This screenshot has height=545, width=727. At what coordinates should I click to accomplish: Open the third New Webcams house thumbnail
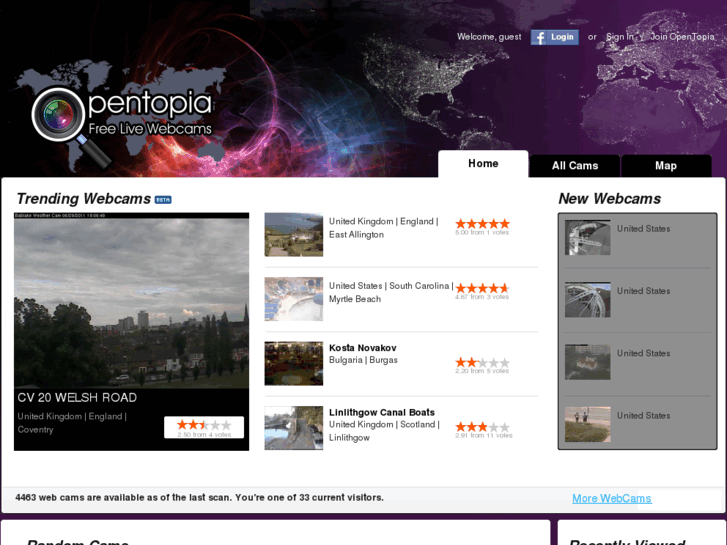pyautogui.click(x=587, y=362)
